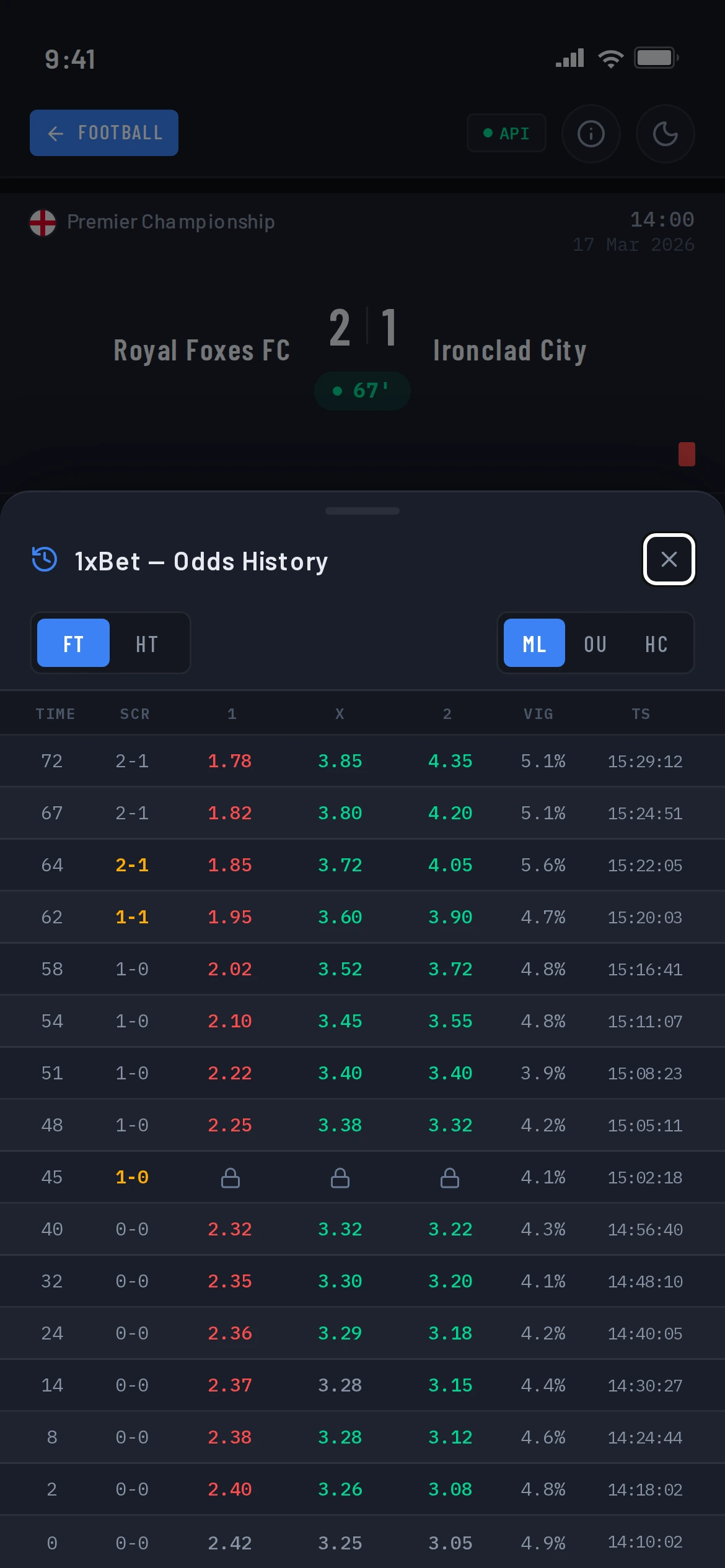The width and height of the screenshot is (725, 1568).
Task: Select the ML market tab
Action: [534, 643]
